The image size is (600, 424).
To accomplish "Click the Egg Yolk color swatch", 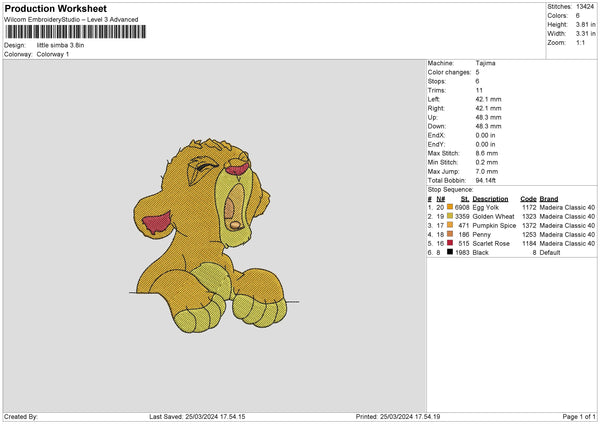I will point(450,207).
